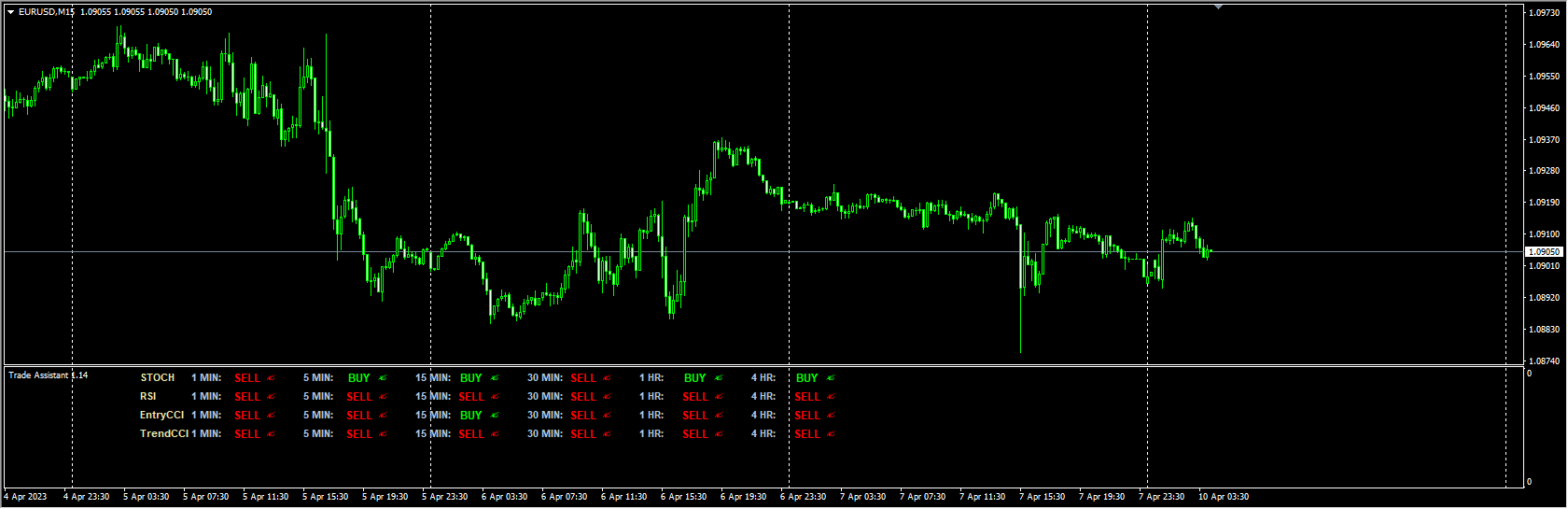Click the STOCH 15 MIN BUY signal text
Image resolution: width=1568 pixels, height=509 pixels.
[x=470, y=378]
